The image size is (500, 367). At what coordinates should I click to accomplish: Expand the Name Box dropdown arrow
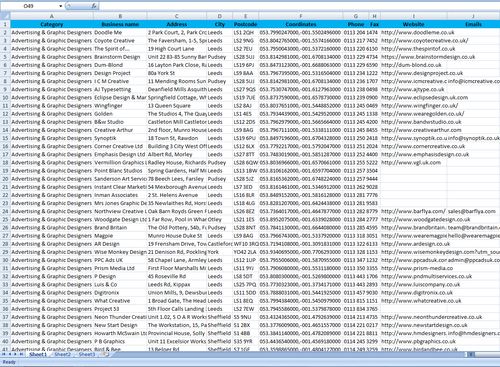click(x=61, y=6)
